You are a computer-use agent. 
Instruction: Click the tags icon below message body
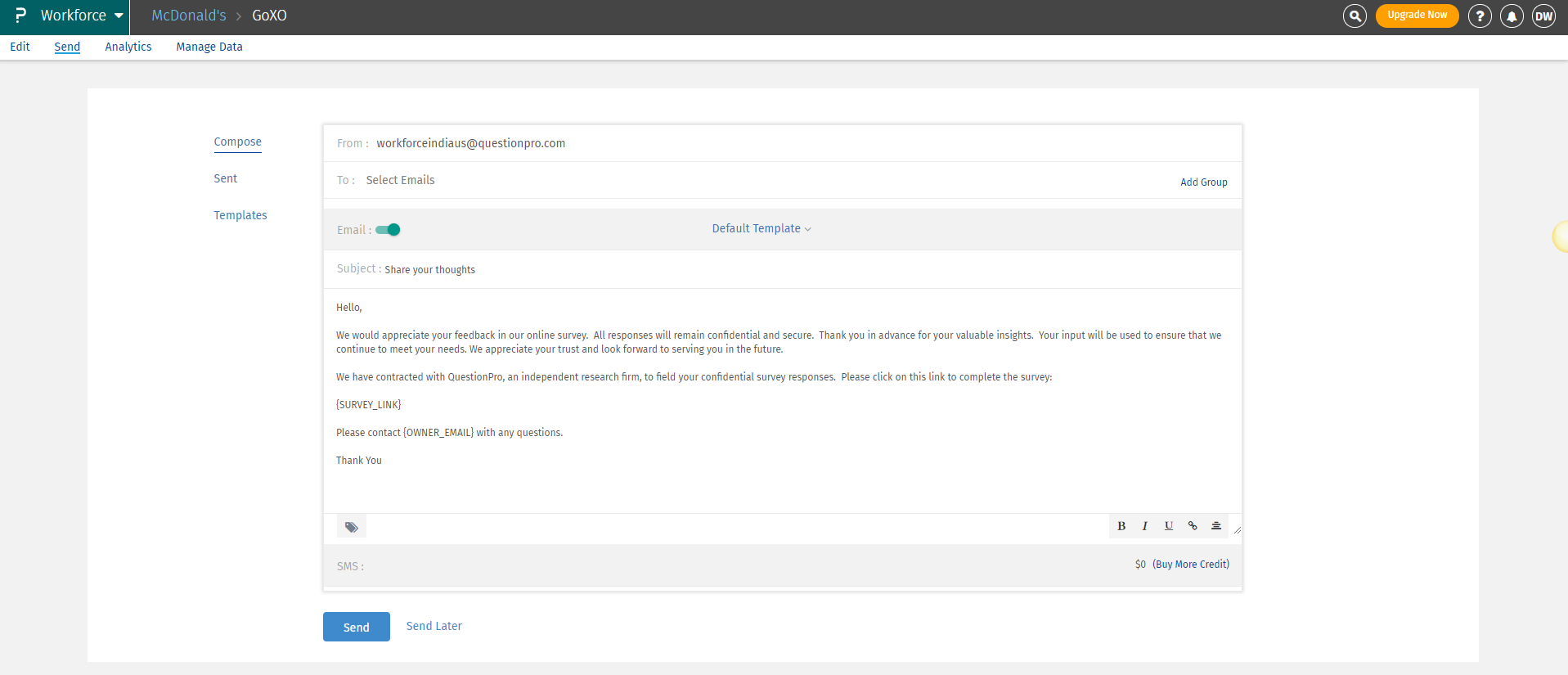[x=352, y=527]
